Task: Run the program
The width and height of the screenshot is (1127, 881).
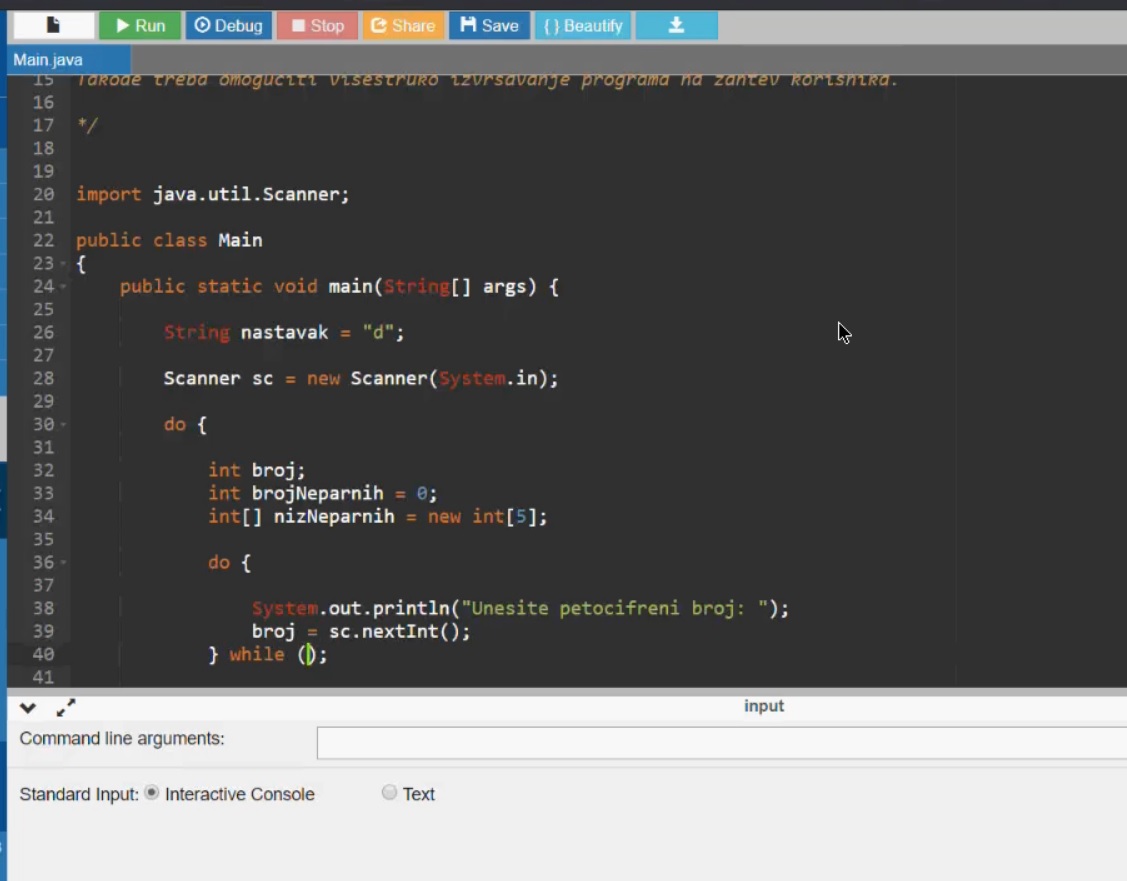Action: pyautogui.click(x=140, y=26)
